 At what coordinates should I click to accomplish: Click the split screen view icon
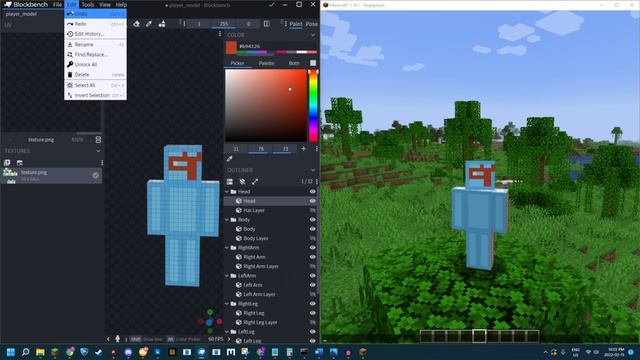[267, 24]
